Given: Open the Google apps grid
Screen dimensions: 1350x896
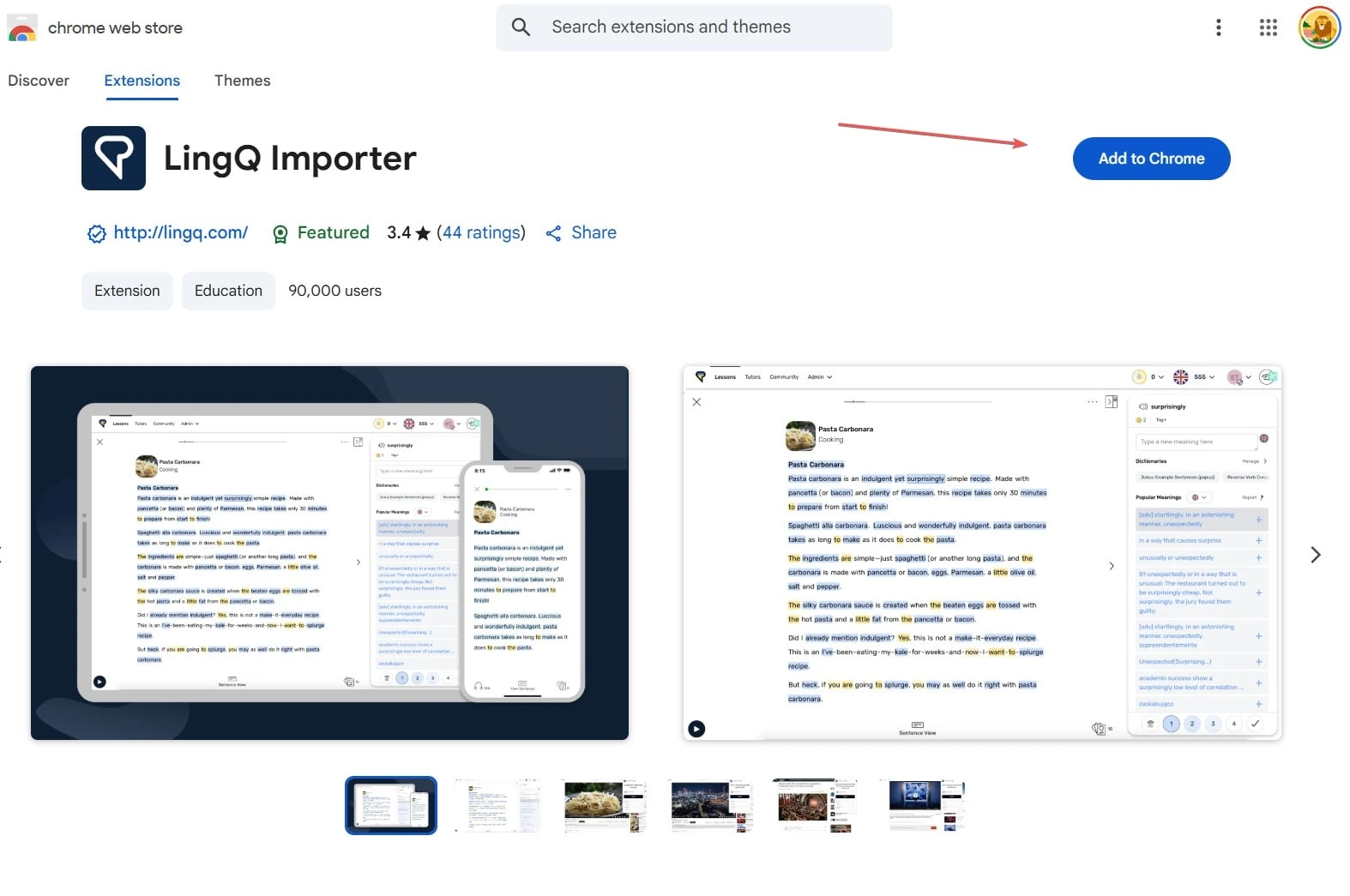Looking at the screenshot, I should point(1268,27).
